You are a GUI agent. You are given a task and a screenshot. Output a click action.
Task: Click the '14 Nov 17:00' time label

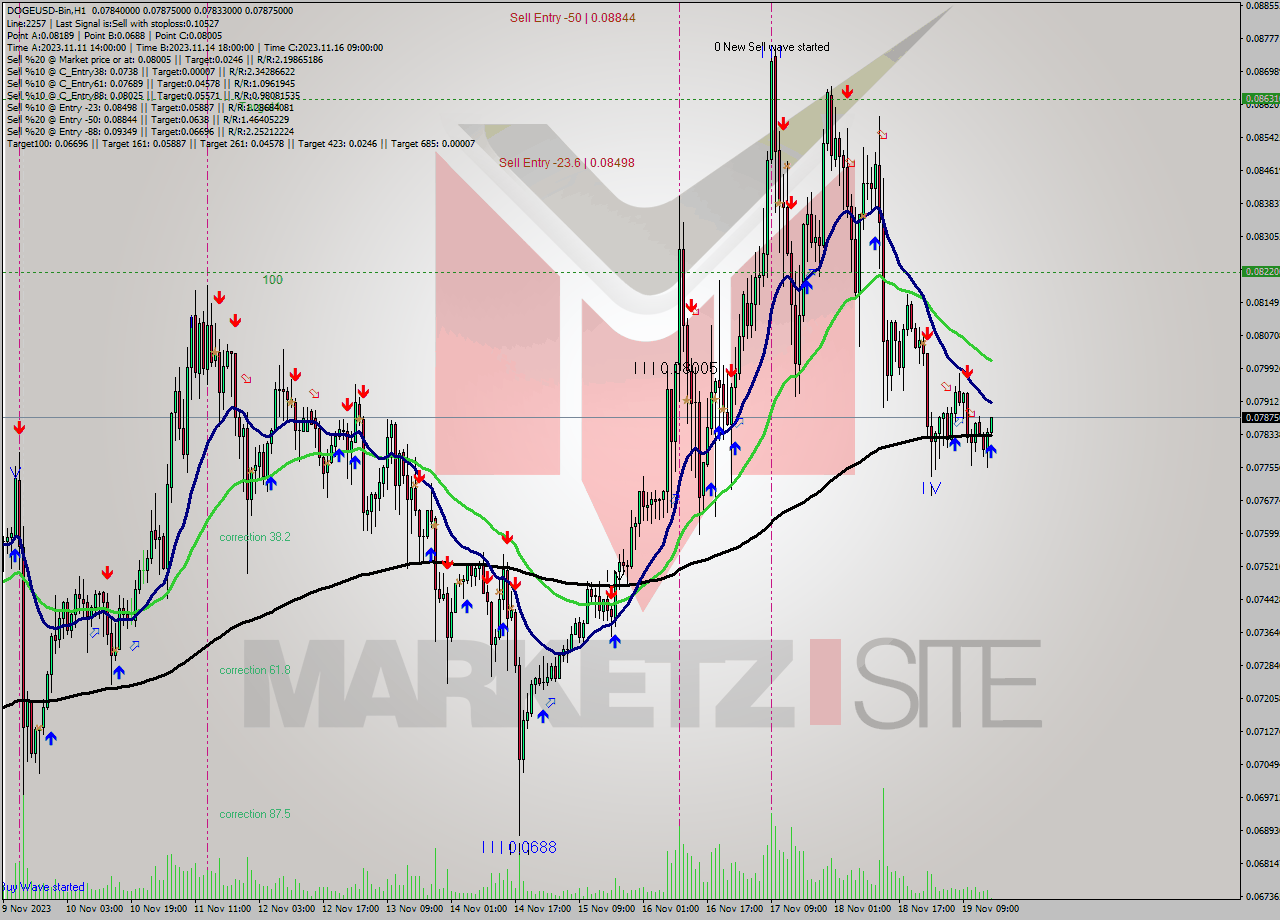(x=543, y=909)
